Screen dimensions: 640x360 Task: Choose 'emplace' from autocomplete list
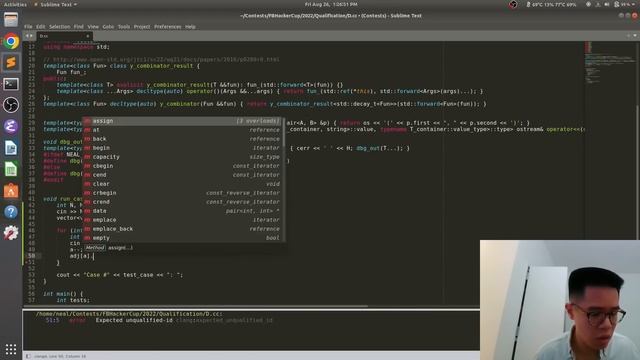click(183, 220)
